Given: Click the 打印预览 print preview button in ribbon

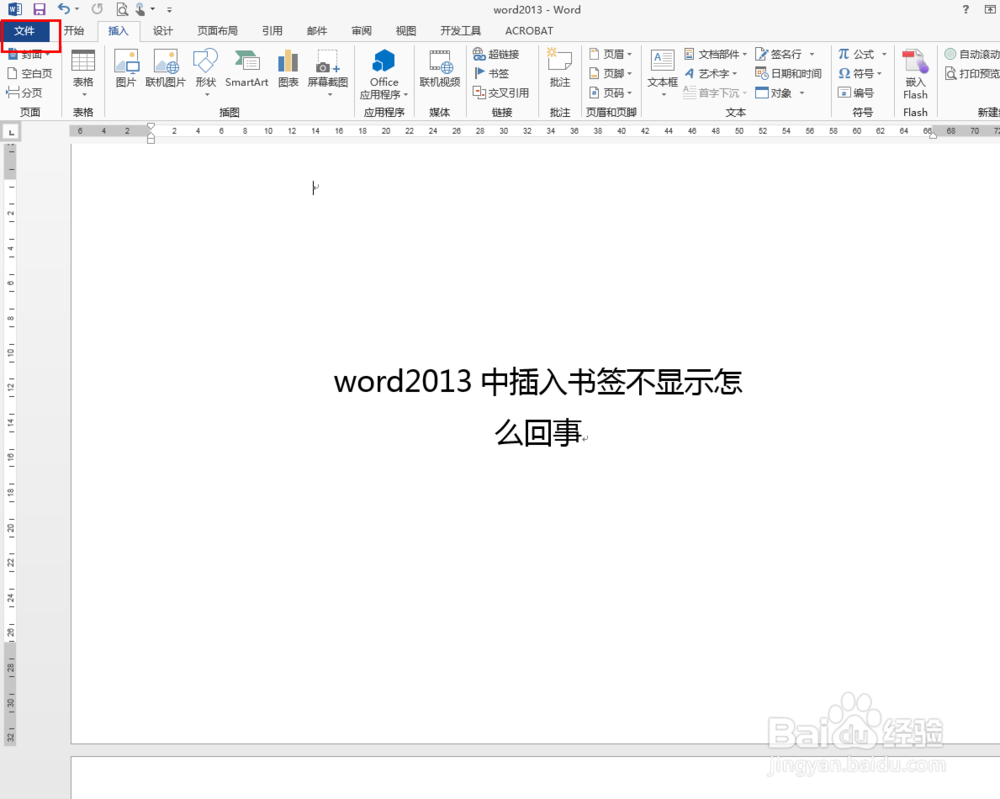Looking at the screenshot, I should click(x=971, y=73).
